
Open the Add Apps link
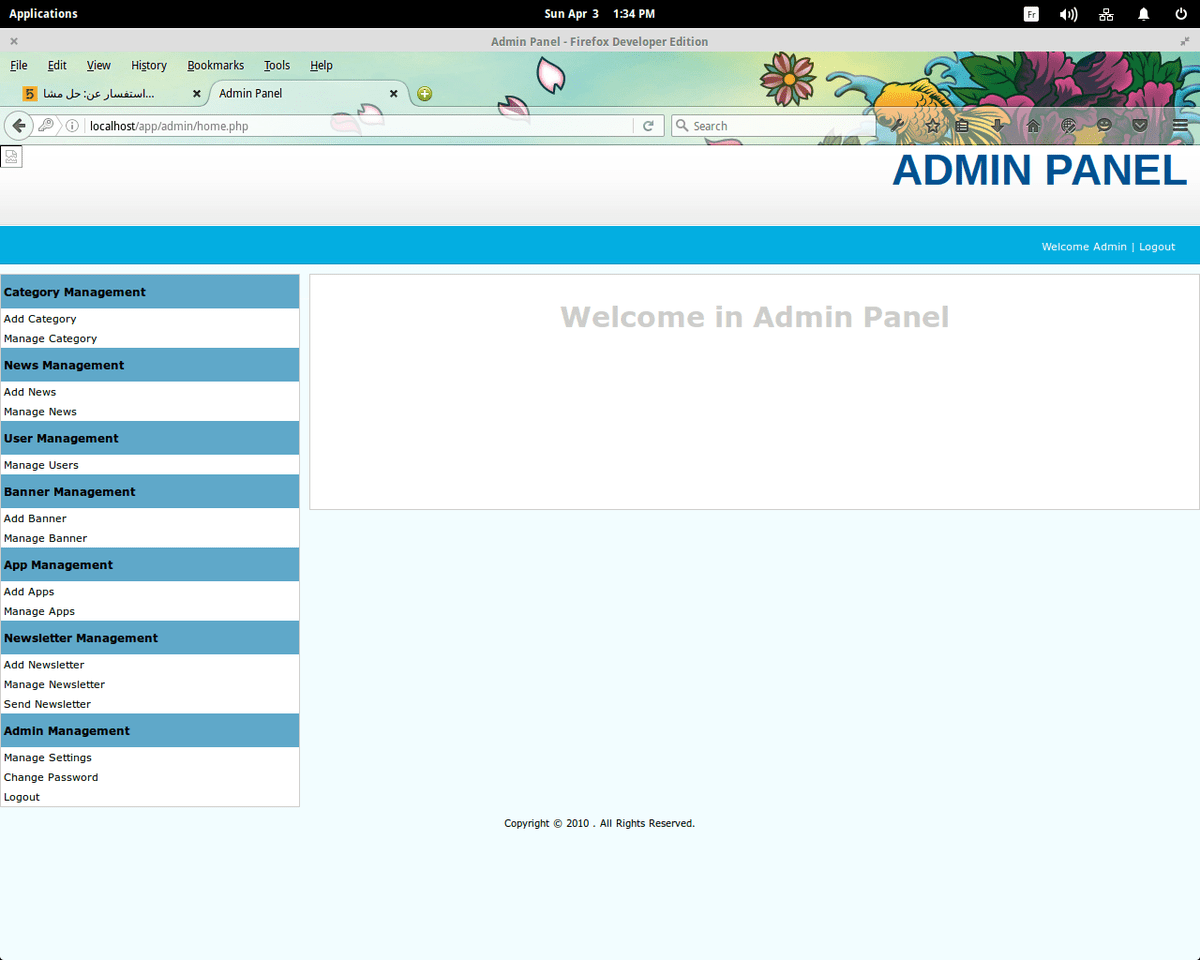pos(29,592)
